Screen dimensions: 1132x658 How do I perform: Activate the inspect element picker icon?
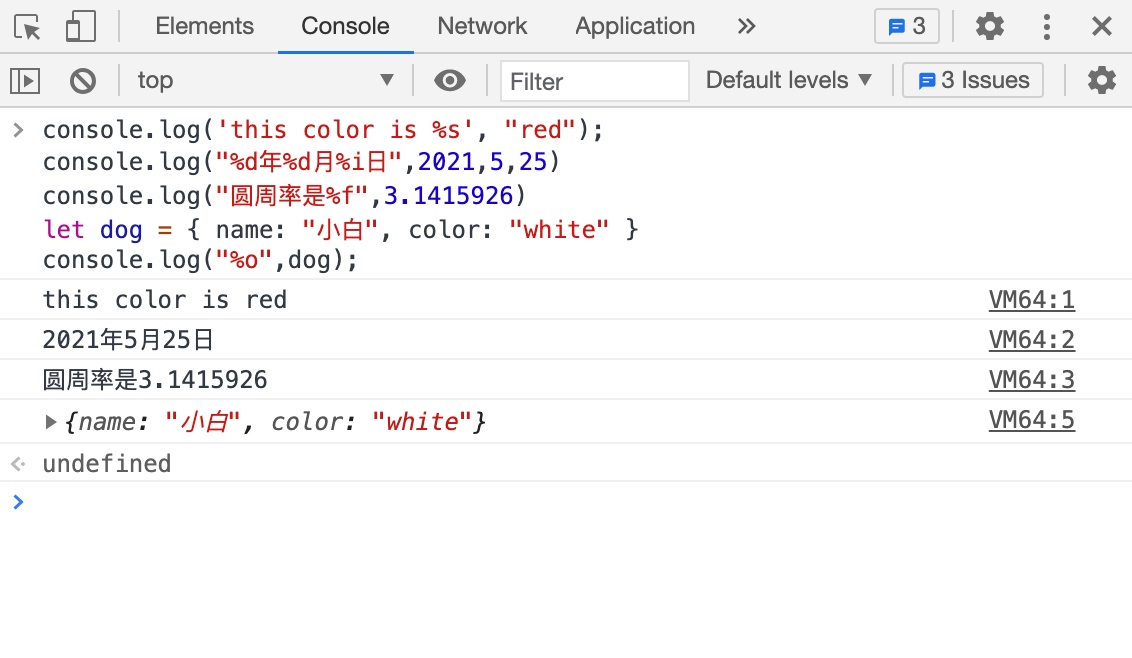28,27
